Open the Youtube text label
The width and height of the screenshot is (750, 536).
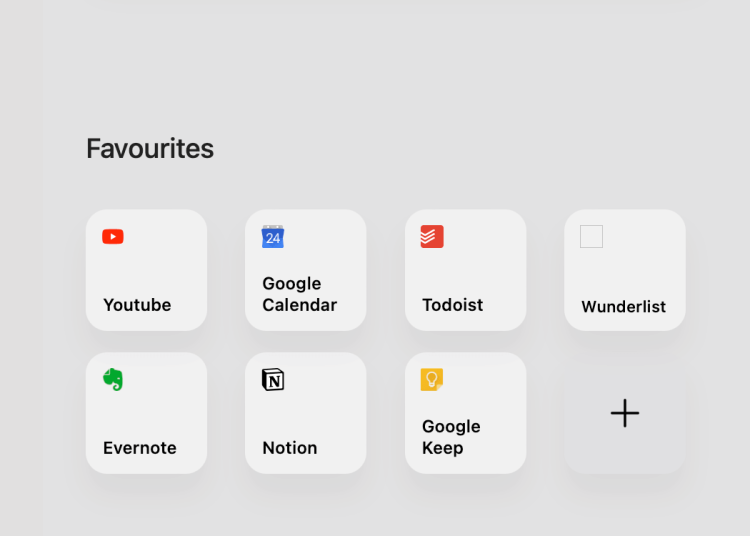coord(137,305)
